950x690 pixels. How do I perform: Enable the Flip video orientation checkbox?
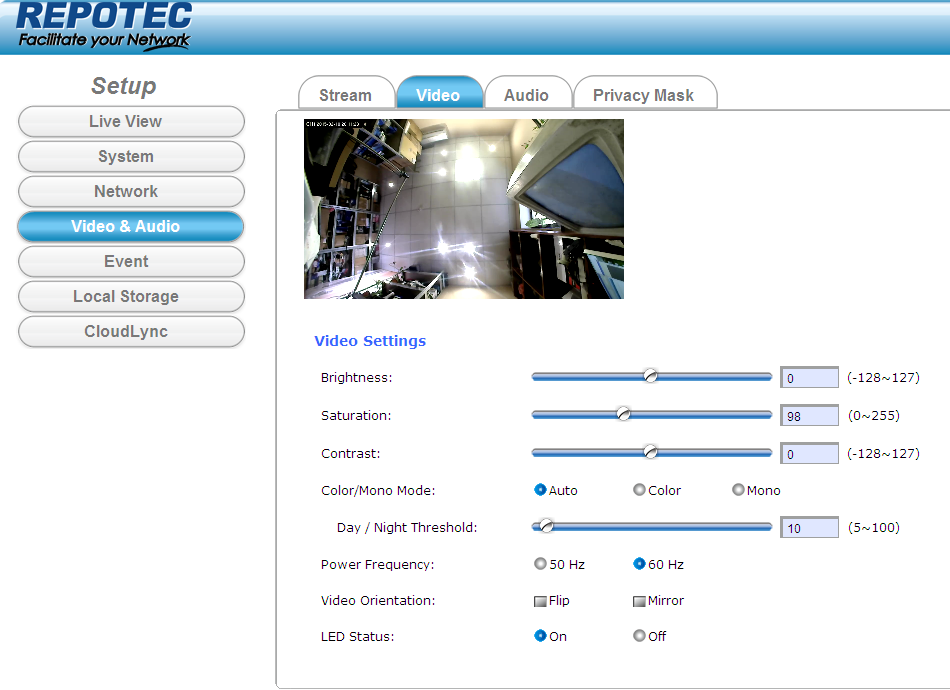point(541,601)
